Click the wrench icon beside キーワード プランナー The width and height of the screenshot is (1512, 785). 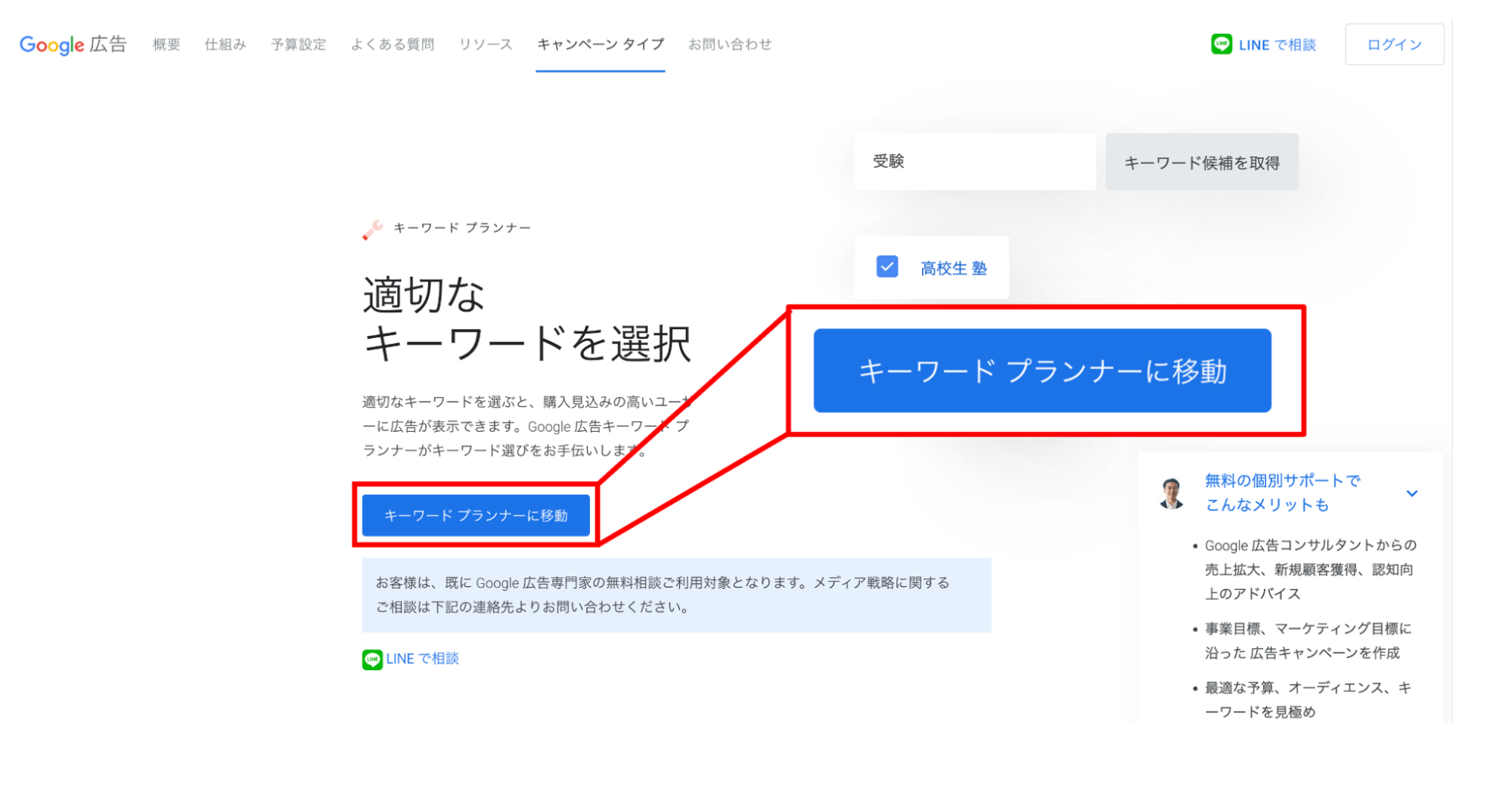pos(372,229)
